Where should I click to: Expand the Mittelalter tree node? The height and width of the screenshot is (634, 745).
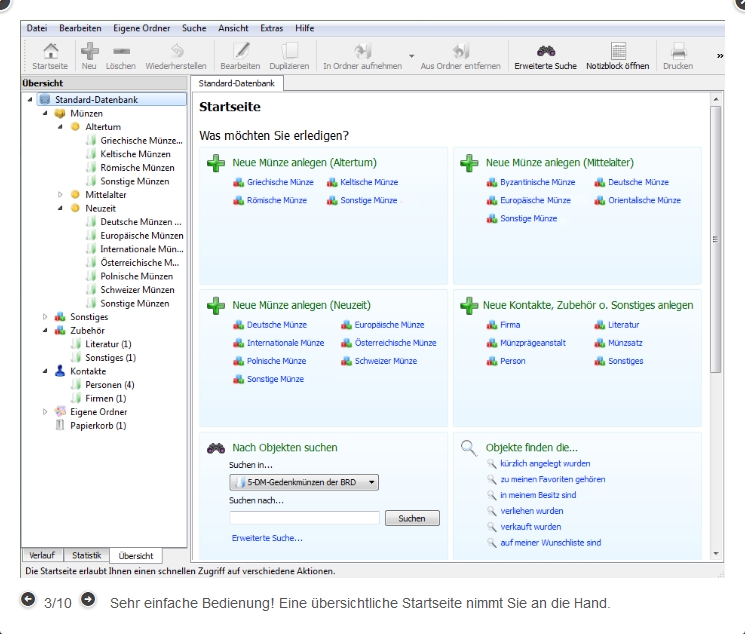point(60,195)
